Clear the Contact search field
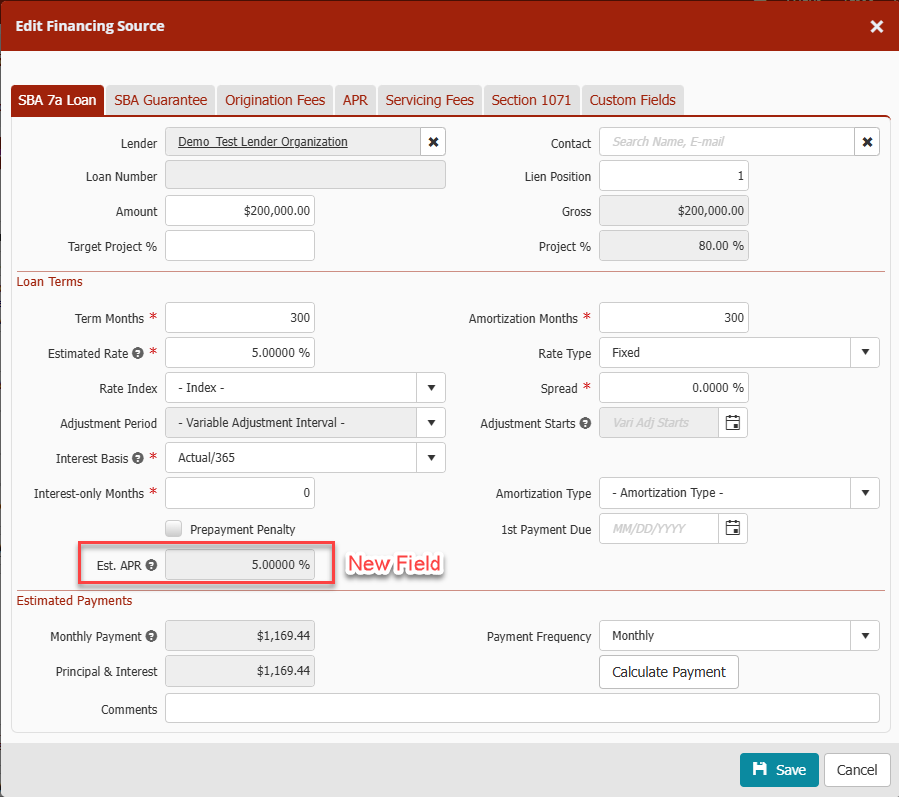Viewport: 899px width, 797px height. [867, 142]
